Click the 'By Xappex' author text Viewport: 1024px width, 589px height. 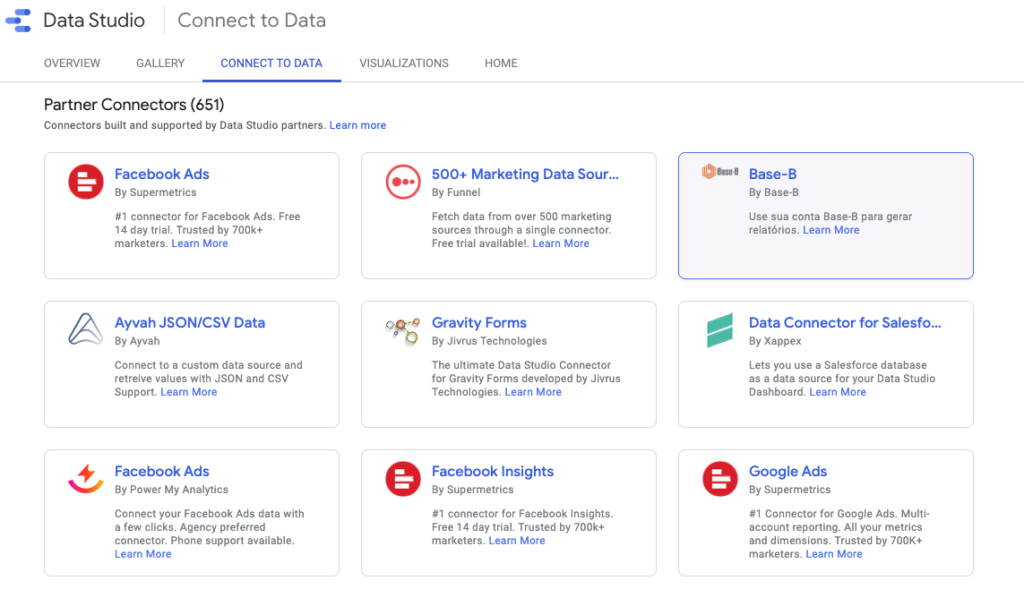(775, 341)
